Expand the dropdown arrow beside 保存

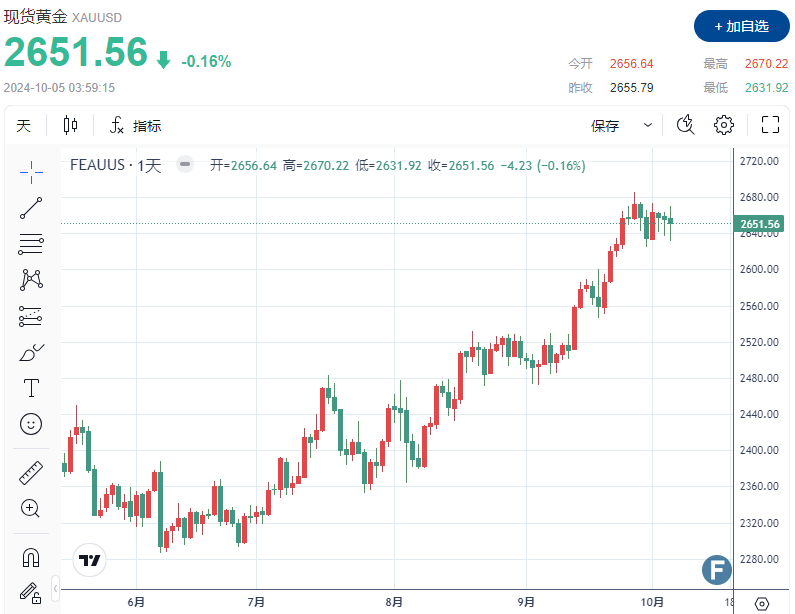pos(647,125)
